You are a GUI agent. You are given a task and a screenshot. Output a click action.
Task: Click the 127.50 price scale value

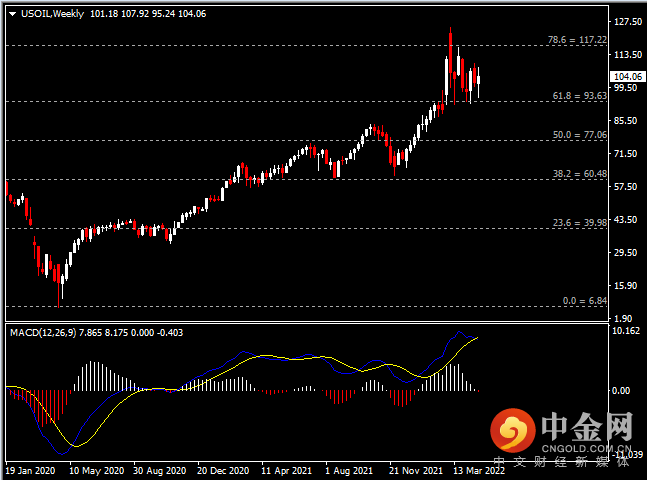628,22
